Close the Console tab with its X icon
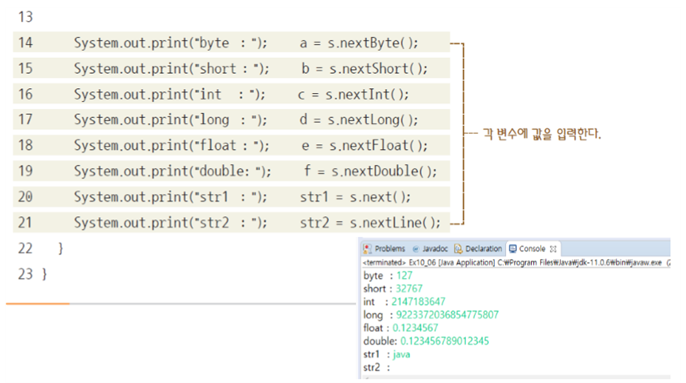This screenshot has width=686, height=383. point(553,249)
